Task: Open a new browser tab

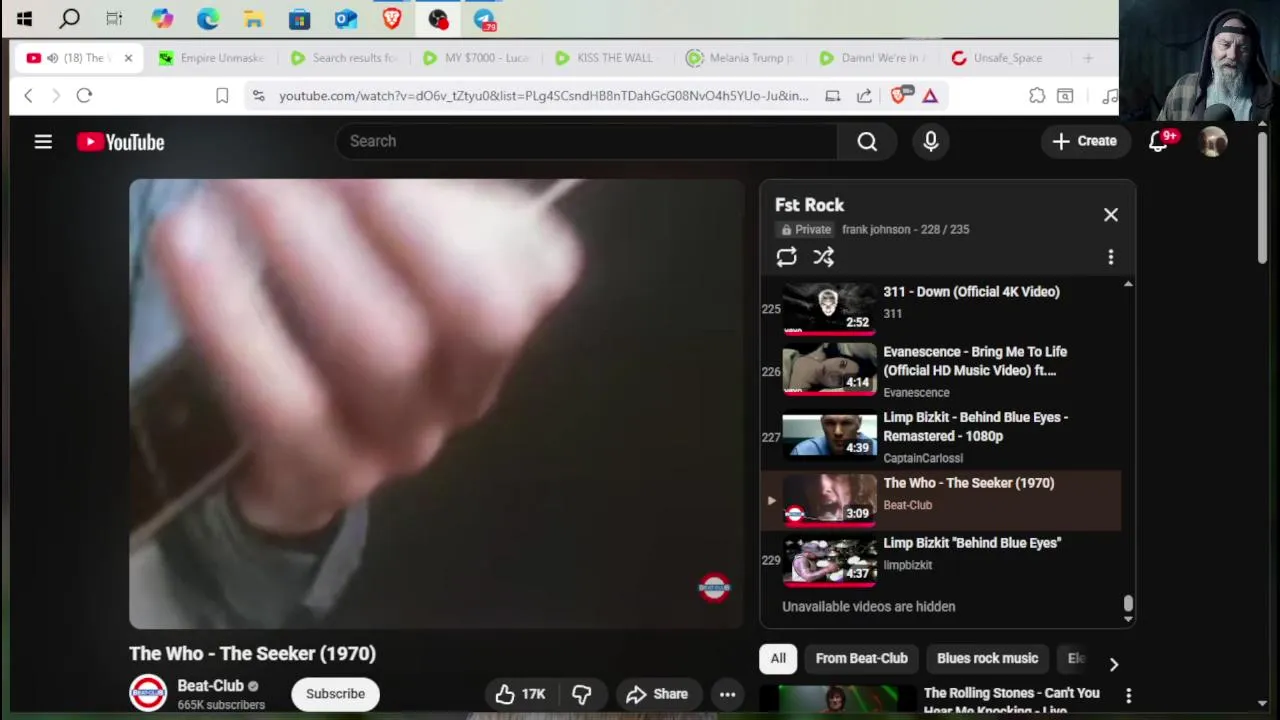Action: (1088, 58)
